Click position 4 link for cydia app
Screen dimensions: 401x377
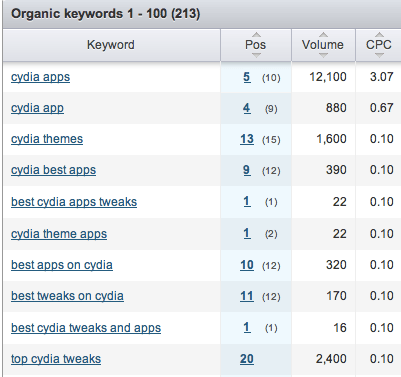click(247, 108)
